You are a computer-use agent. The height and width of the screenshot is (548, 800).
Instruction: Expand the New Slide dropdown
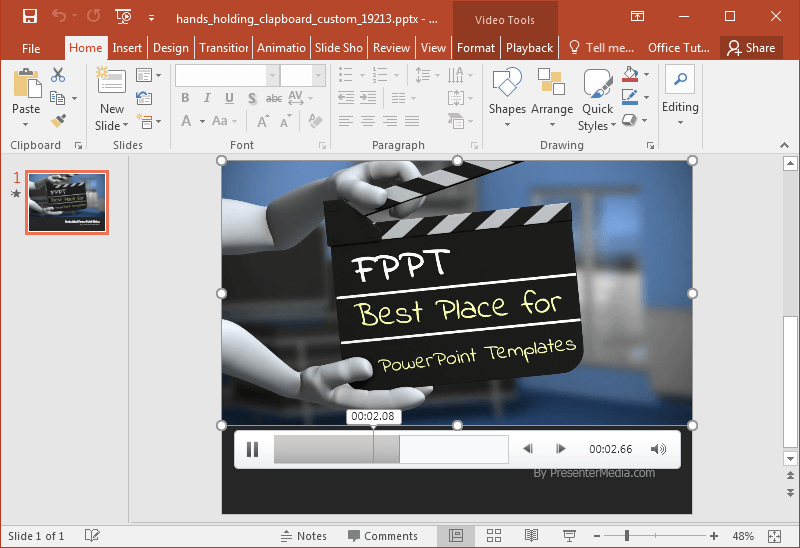112,126
